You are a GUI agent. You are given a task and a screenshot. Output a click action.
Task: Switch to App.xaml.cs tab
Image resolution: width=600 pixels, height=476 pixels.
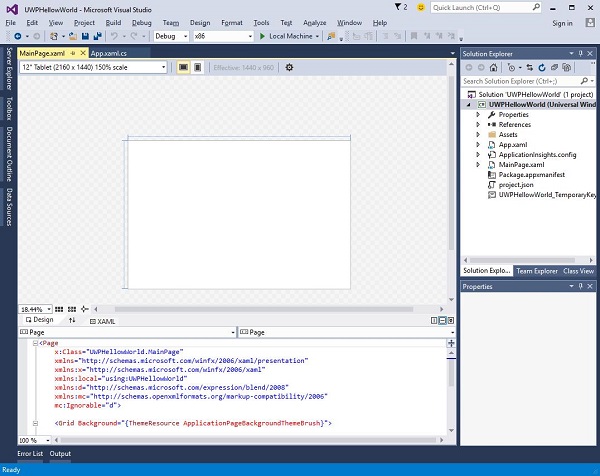(x=107, y=53)
